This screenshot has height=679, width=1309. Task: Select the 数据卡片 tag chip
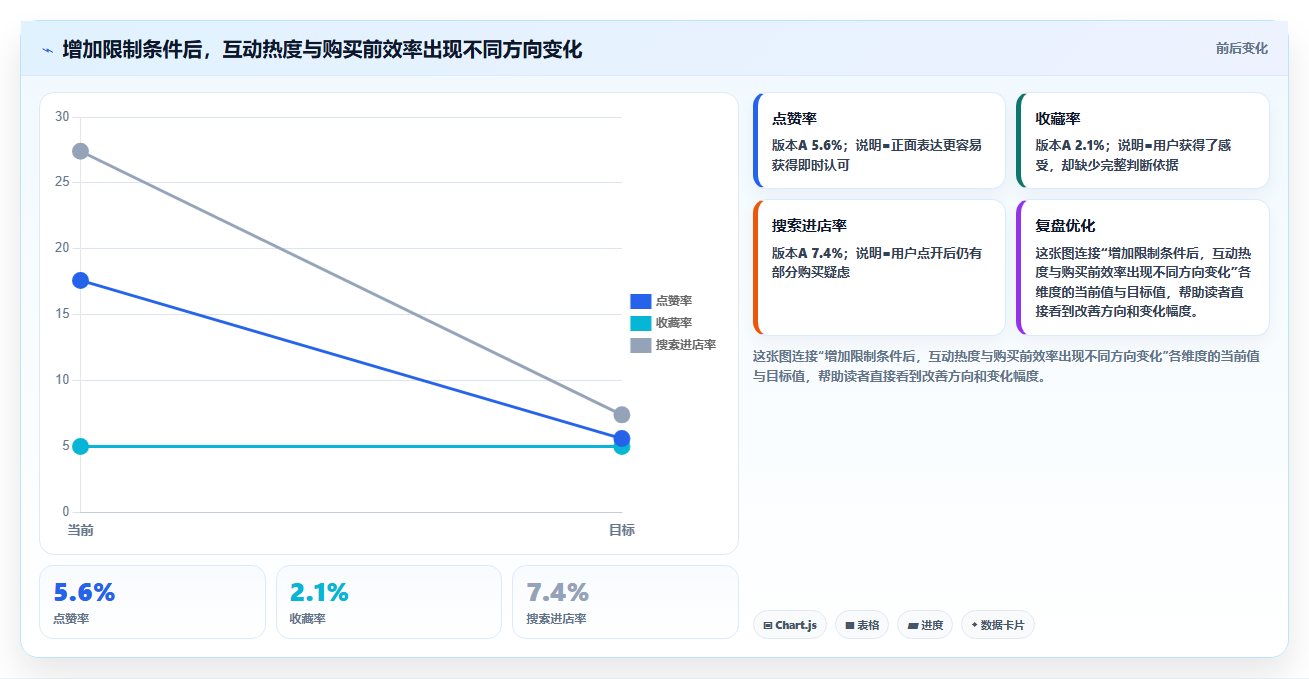pos(997,625)
